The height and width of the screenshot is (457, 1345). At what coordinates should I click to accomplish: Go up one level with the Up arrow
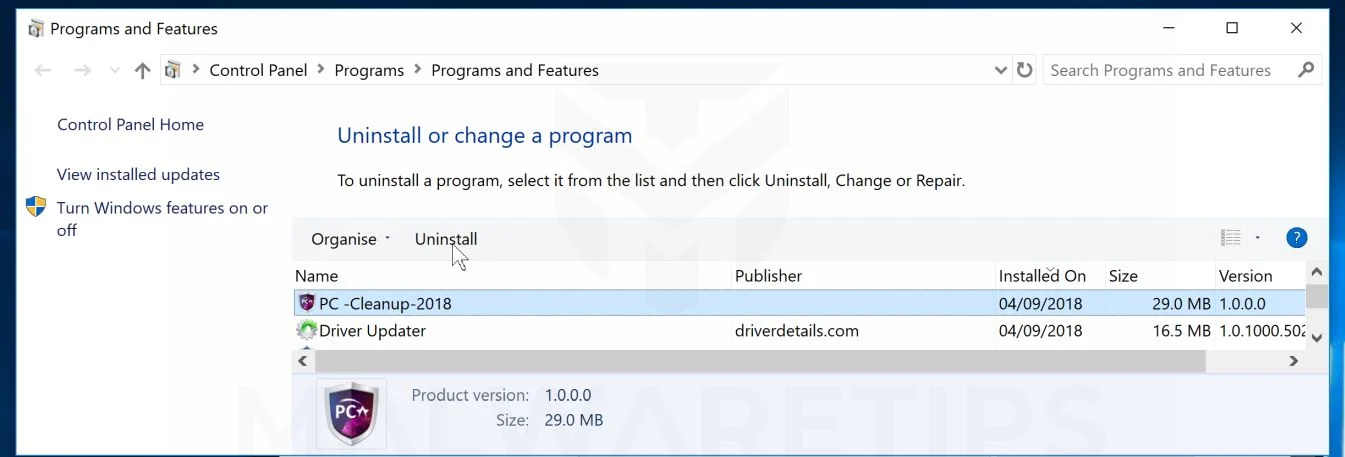point(142,71)
